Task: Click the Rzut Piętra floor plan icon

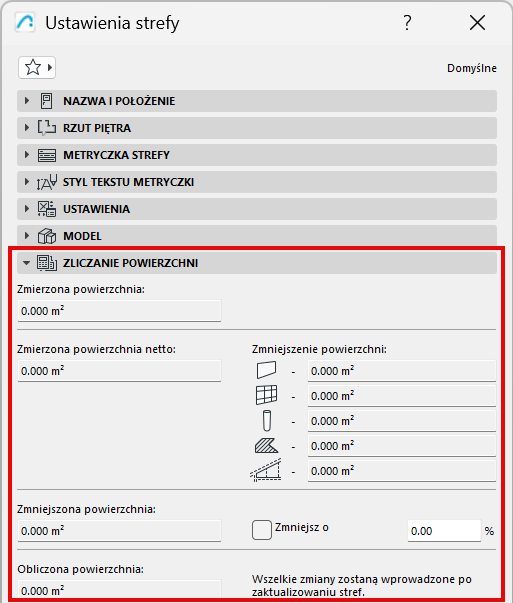Action: [x=47, y=128]
